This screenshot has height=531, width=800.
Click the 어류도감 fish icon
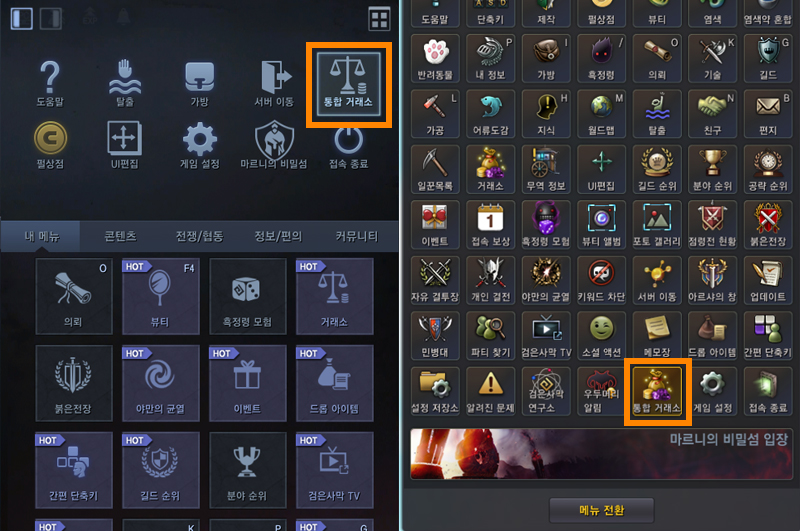(x=490, y=114)
